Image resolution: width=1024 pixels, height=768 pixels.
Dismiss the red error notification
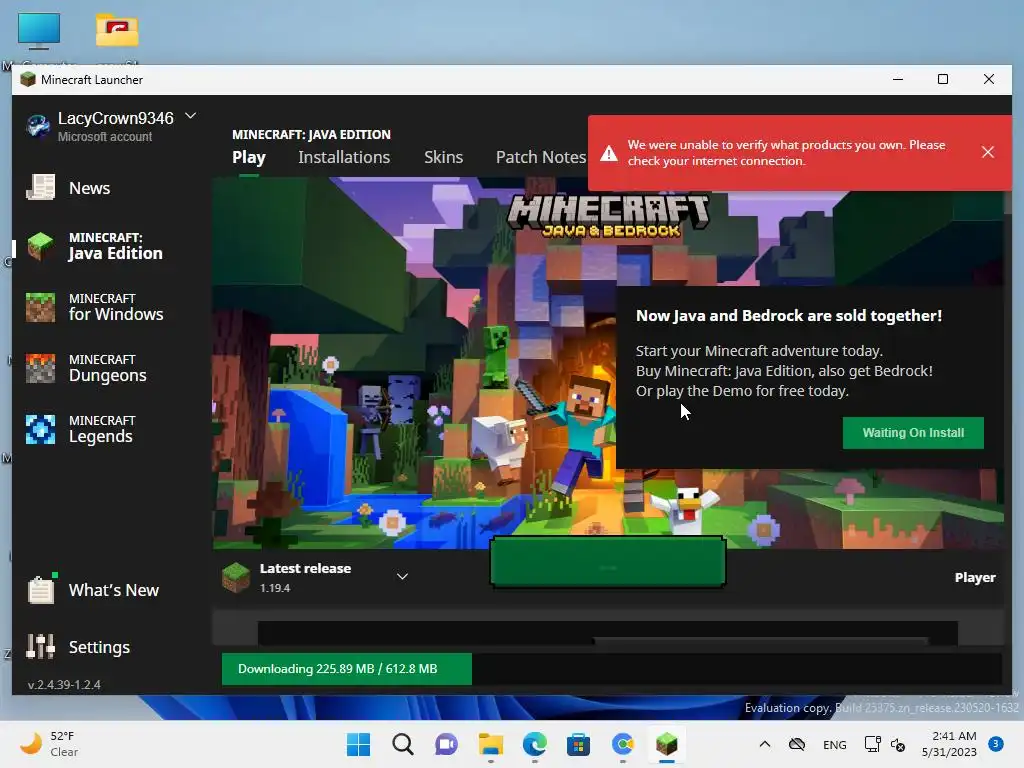(987, 152)
